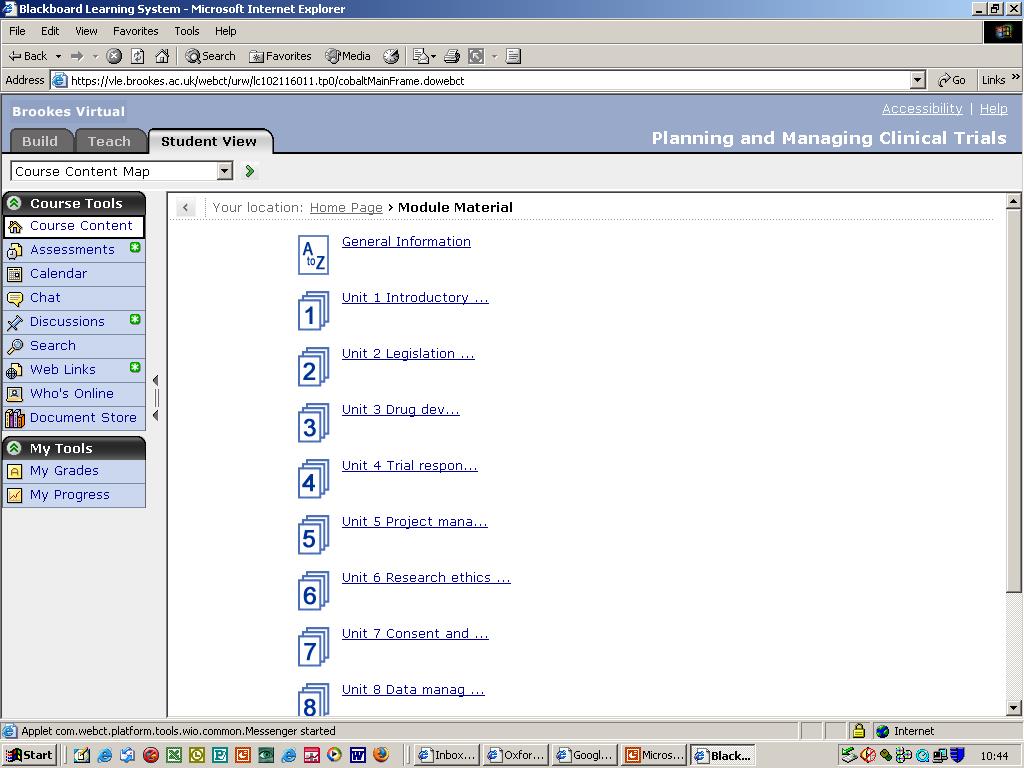This screenshot has width=1024, height=768.
Task: Click the Search toolbar button
Action: tap(210, 56)
